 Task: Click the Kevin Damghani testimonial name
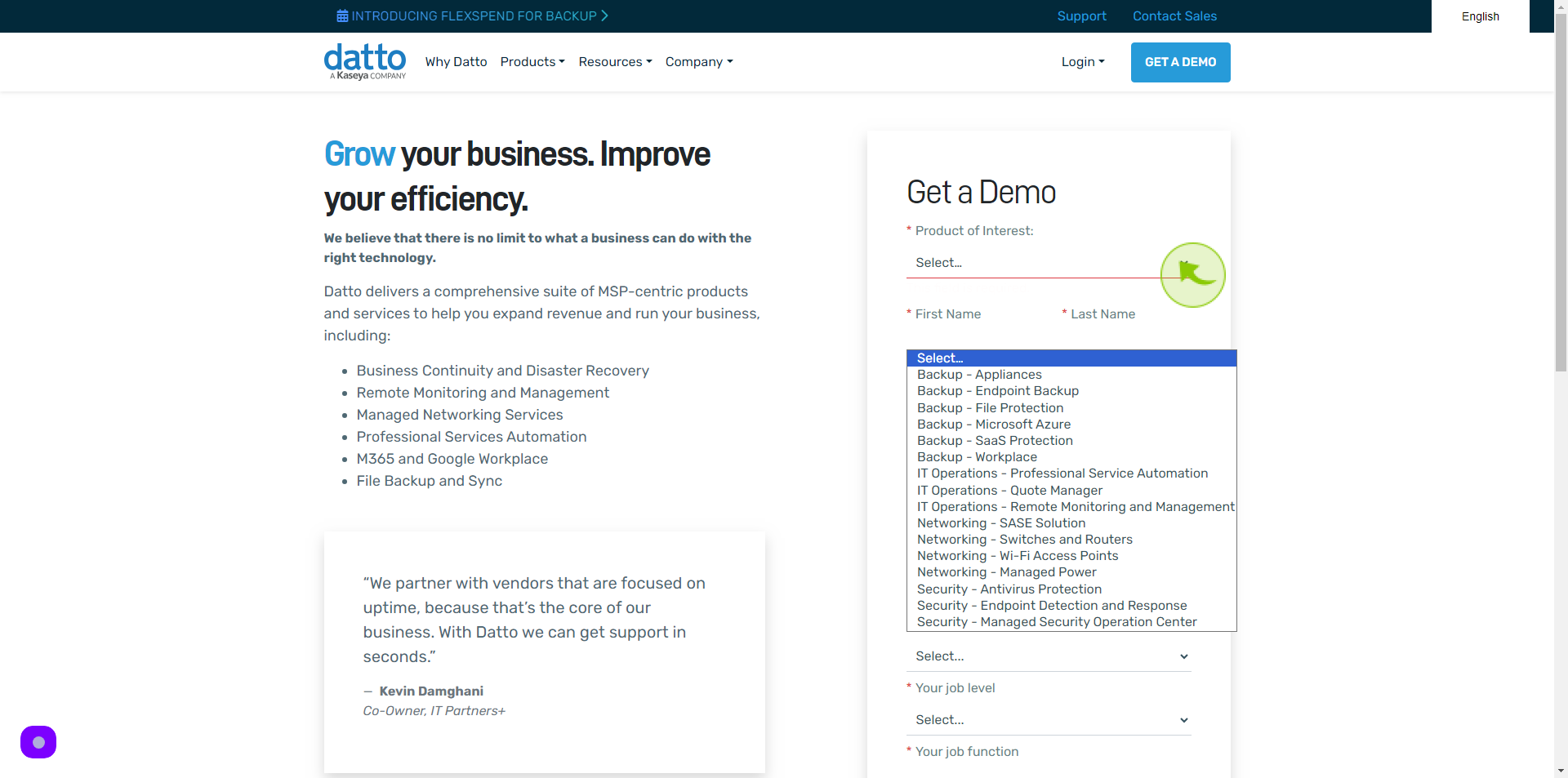pyautogui.click(x=431, y=691)
